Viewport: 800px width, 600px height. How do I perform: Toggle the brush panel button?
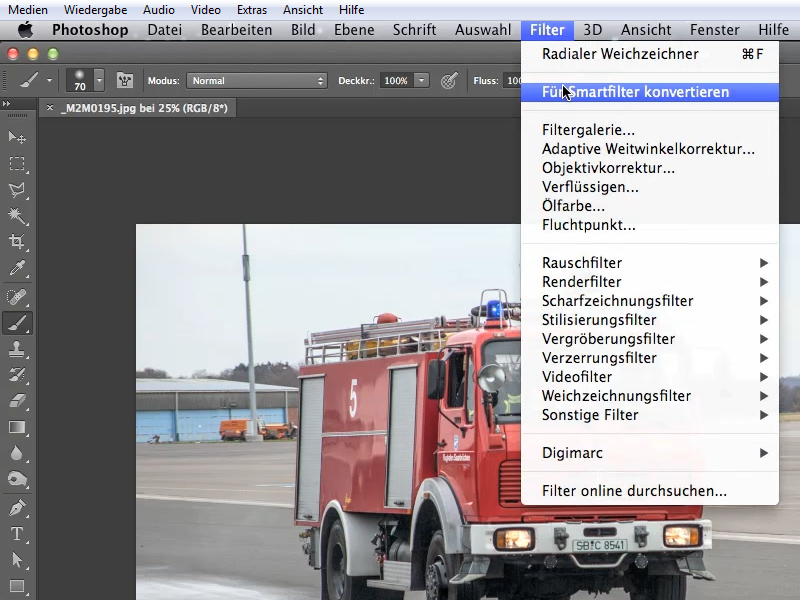pyautogui.click(x=125, y=80)
